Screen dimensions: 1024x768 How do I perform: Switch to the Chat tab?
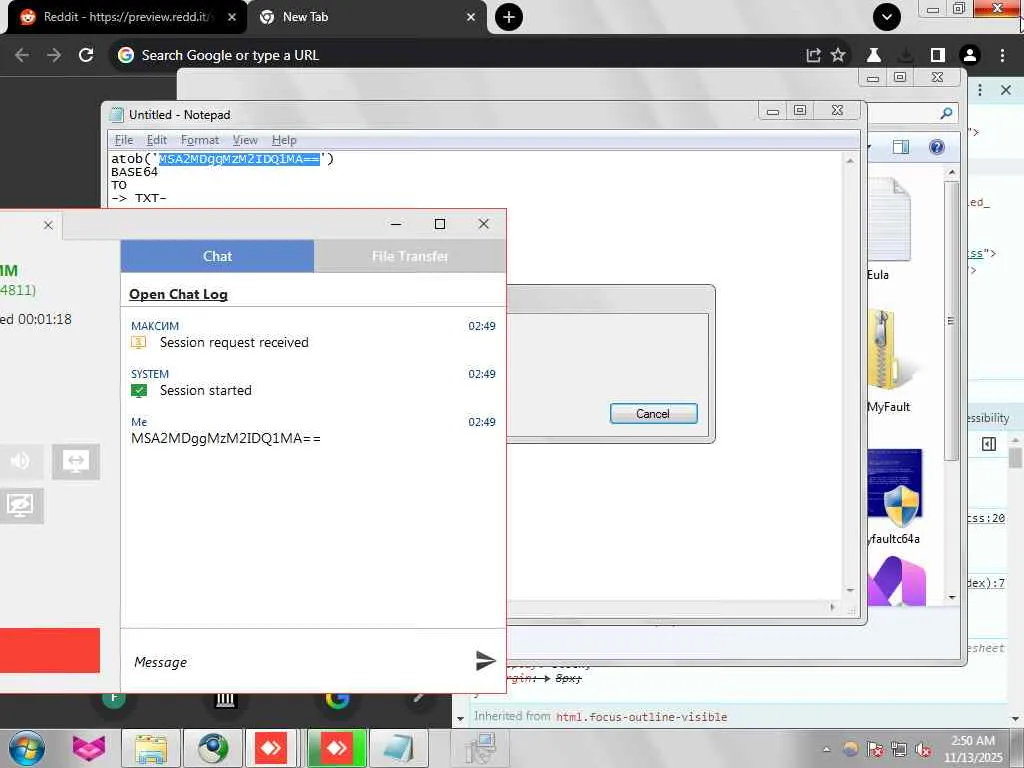[x=217, y=256]
